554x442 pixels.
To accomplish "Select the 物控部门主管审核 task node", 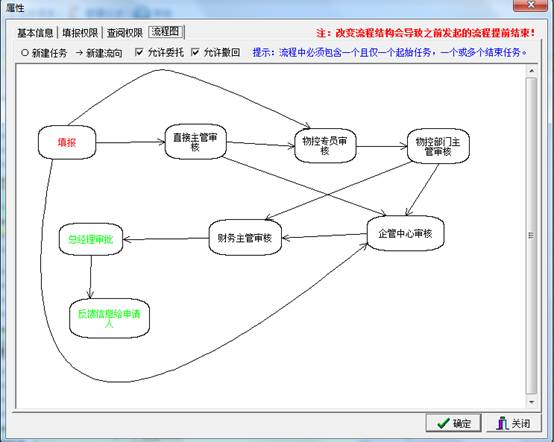I will pos(438,146).
